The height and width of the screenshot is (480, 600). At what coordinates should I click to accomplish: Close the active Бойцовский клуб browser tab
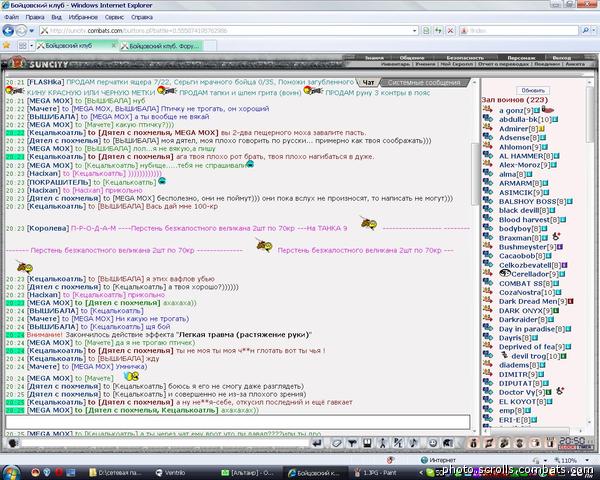coord(113,46)
